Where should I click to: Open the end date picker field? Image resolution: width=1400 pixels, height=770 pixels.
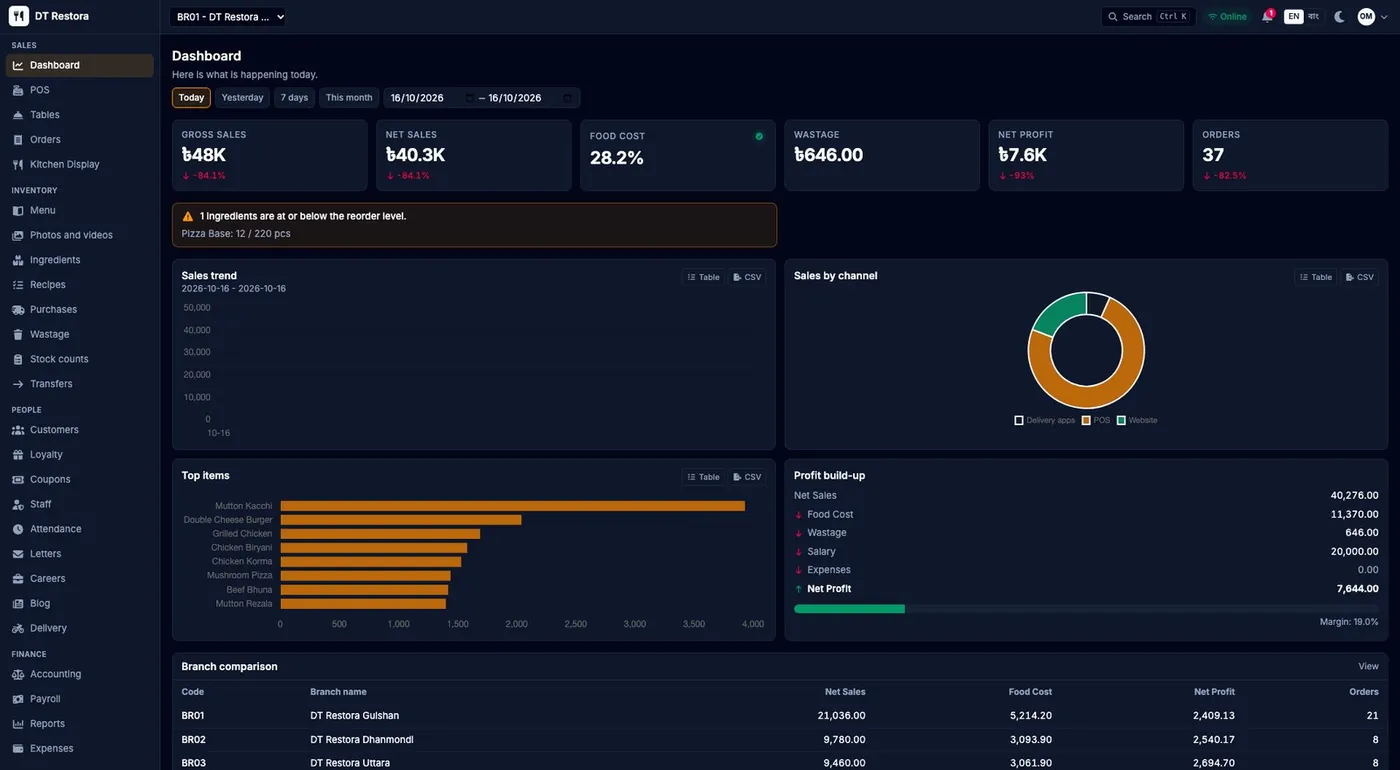(x=530, y=98)
